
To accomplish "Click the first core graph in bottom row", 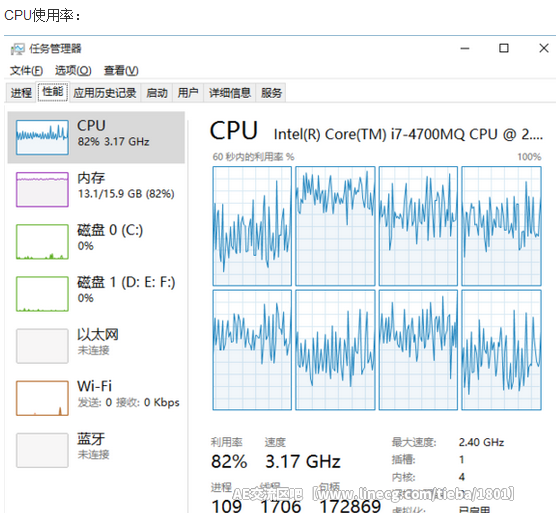I will point(252,350).
